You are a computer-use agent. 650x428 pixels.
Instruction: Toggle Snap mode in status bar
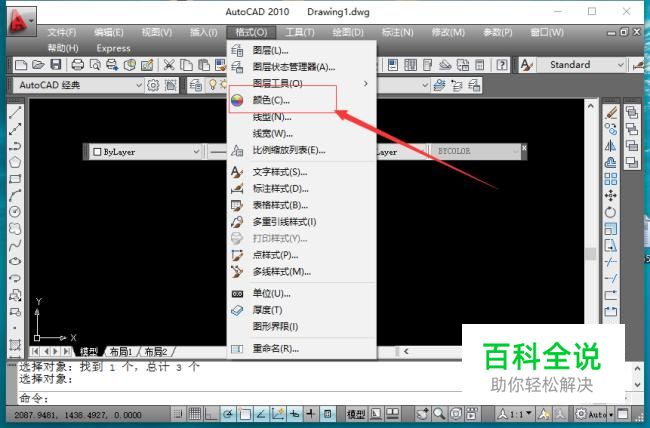(x=178, y=413)
